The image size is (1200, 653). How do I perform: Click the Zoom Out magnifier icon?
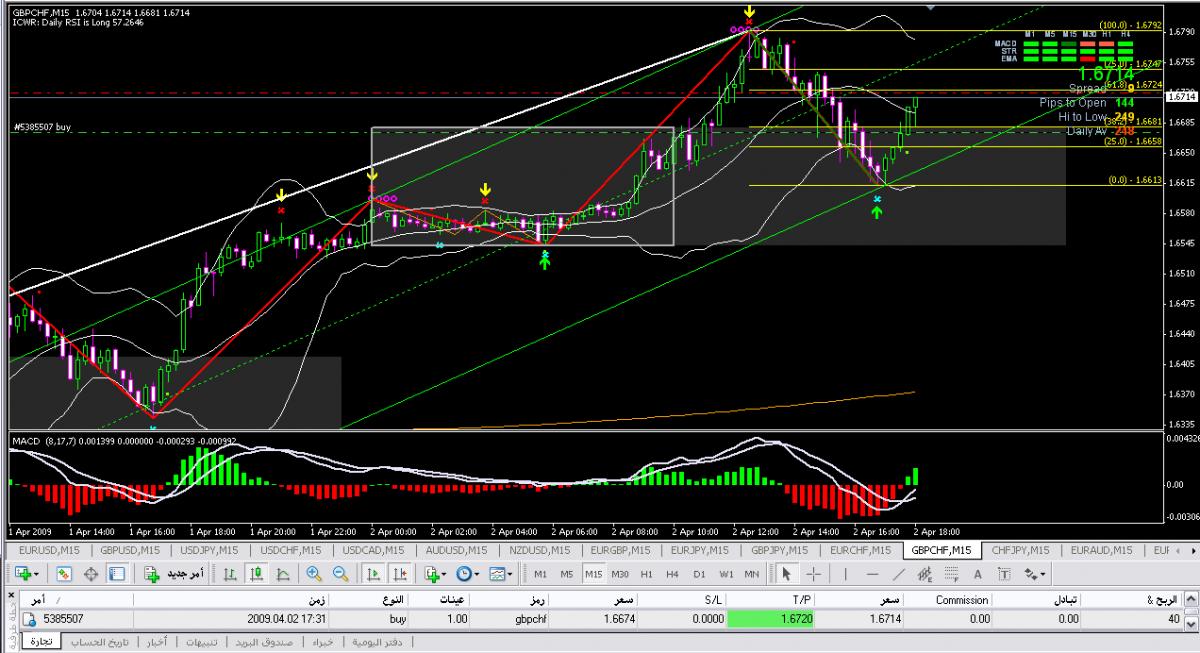tap(340, 574)
